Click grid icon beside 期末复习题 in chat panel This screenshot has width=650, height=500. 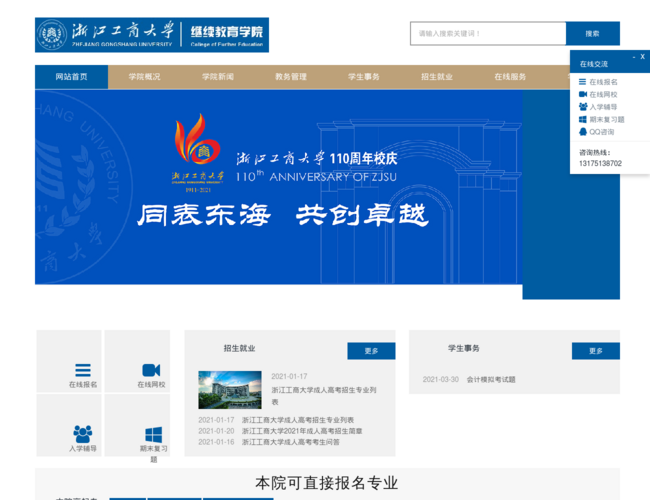pos(582,119)
